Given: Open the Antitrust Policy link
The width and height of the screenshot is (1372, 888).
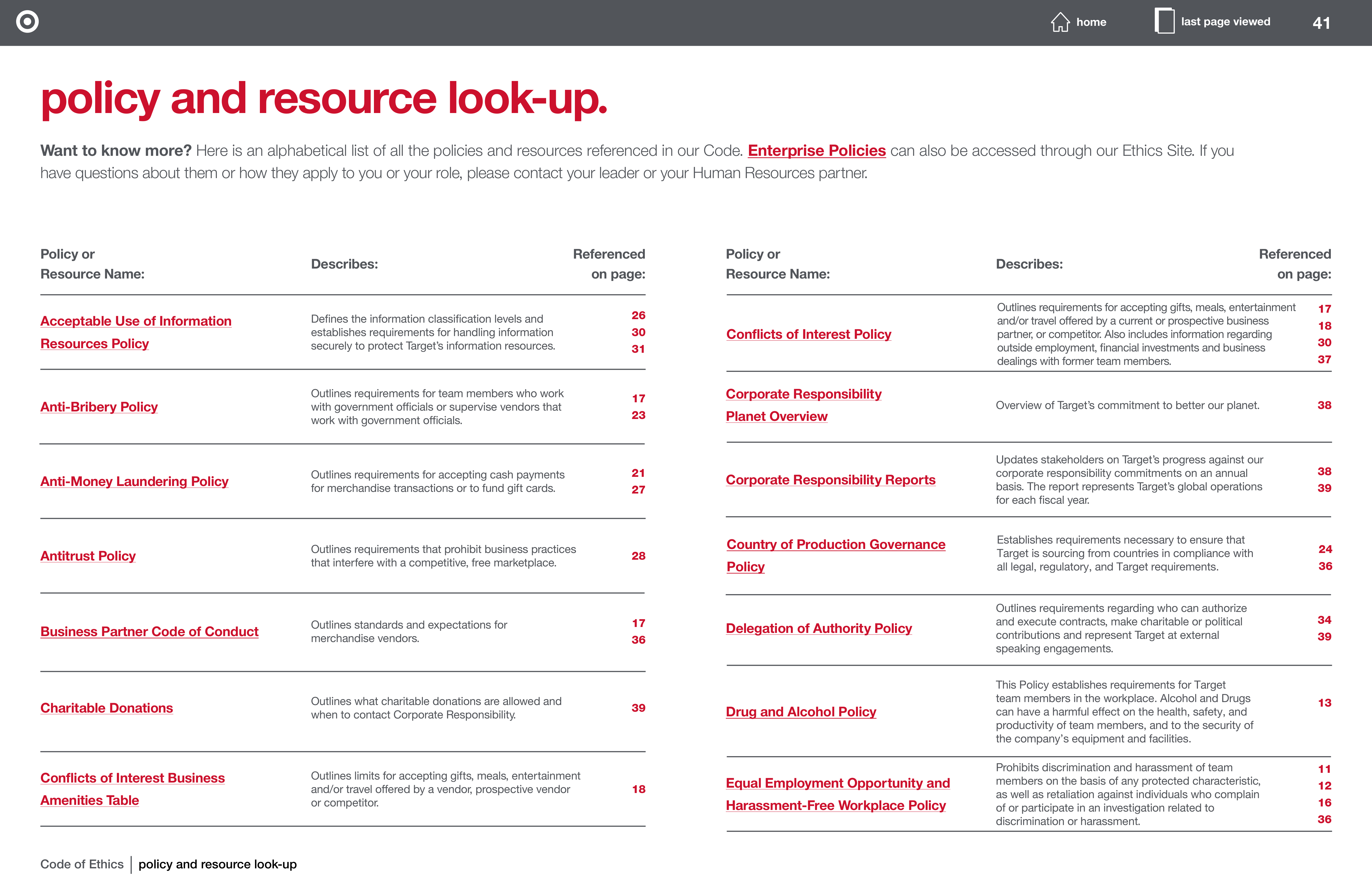Looking at the screenshot, I should pos(88,556).
